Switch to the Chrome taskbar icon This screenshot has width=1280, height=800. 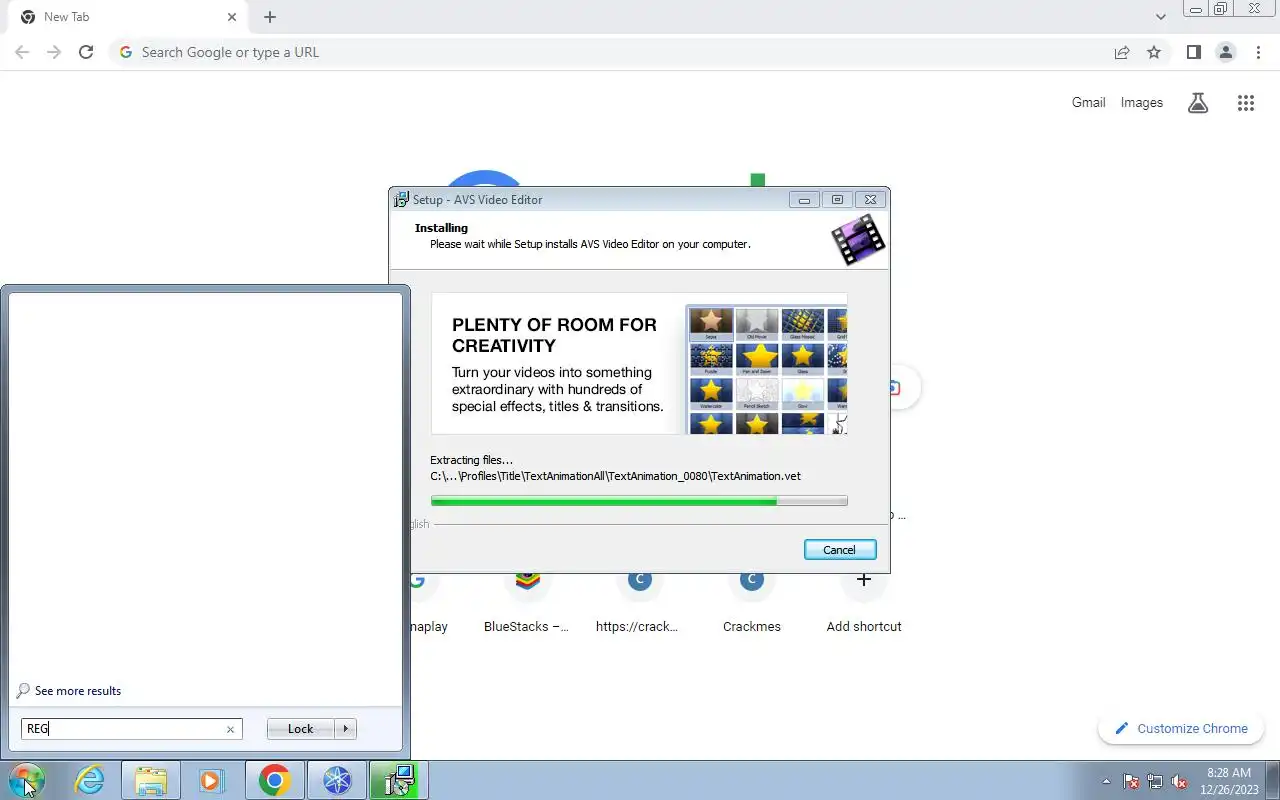pyautogui.click(x=274, y=780)
